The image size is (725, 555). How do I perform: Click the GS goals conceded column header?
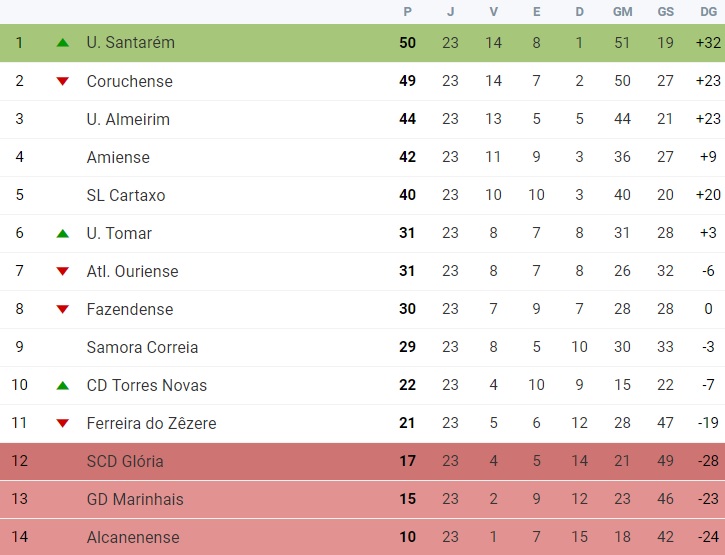[x=665, y=12]
